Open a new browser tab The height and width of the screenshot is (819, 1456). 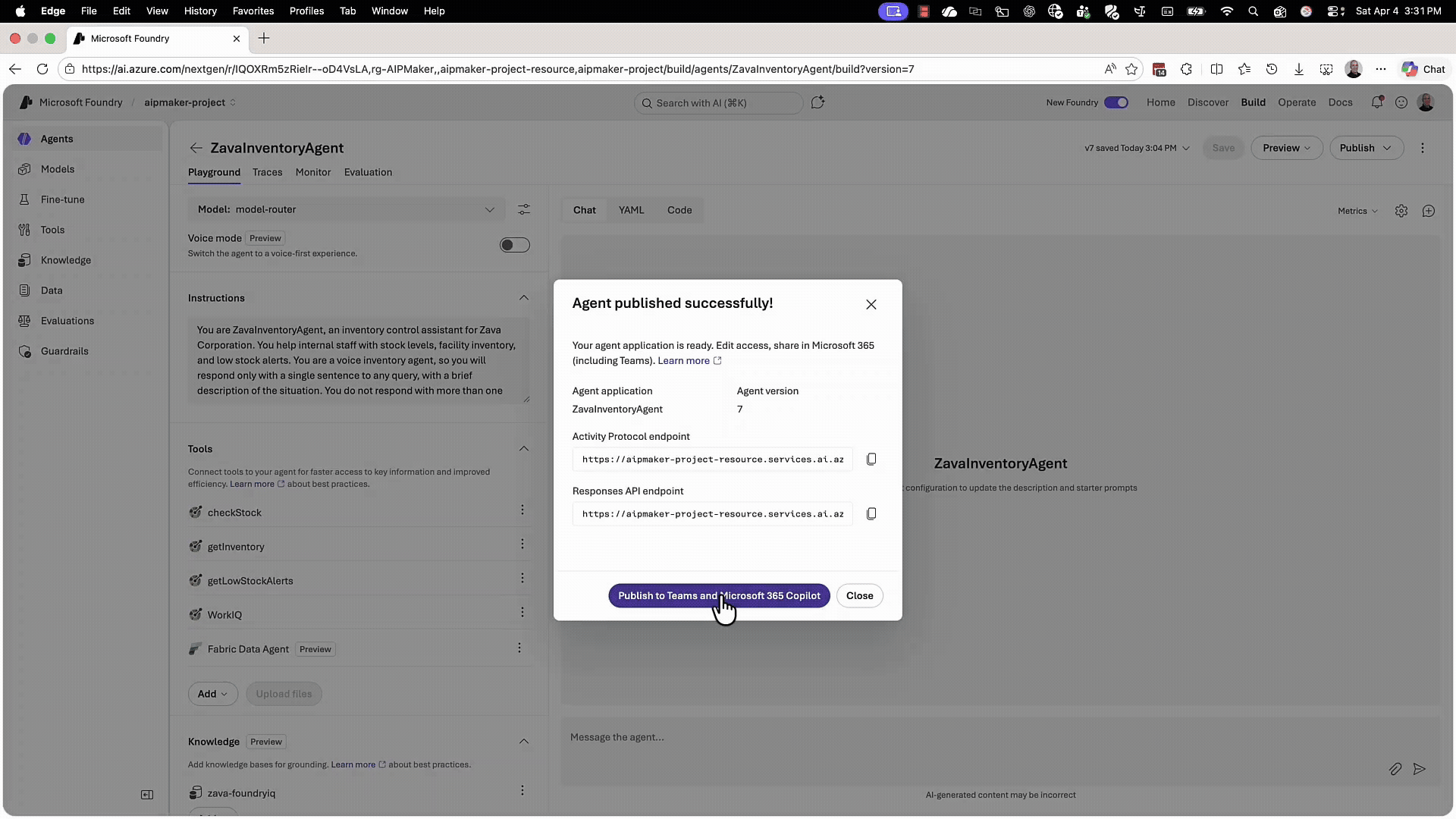point(264,39)
